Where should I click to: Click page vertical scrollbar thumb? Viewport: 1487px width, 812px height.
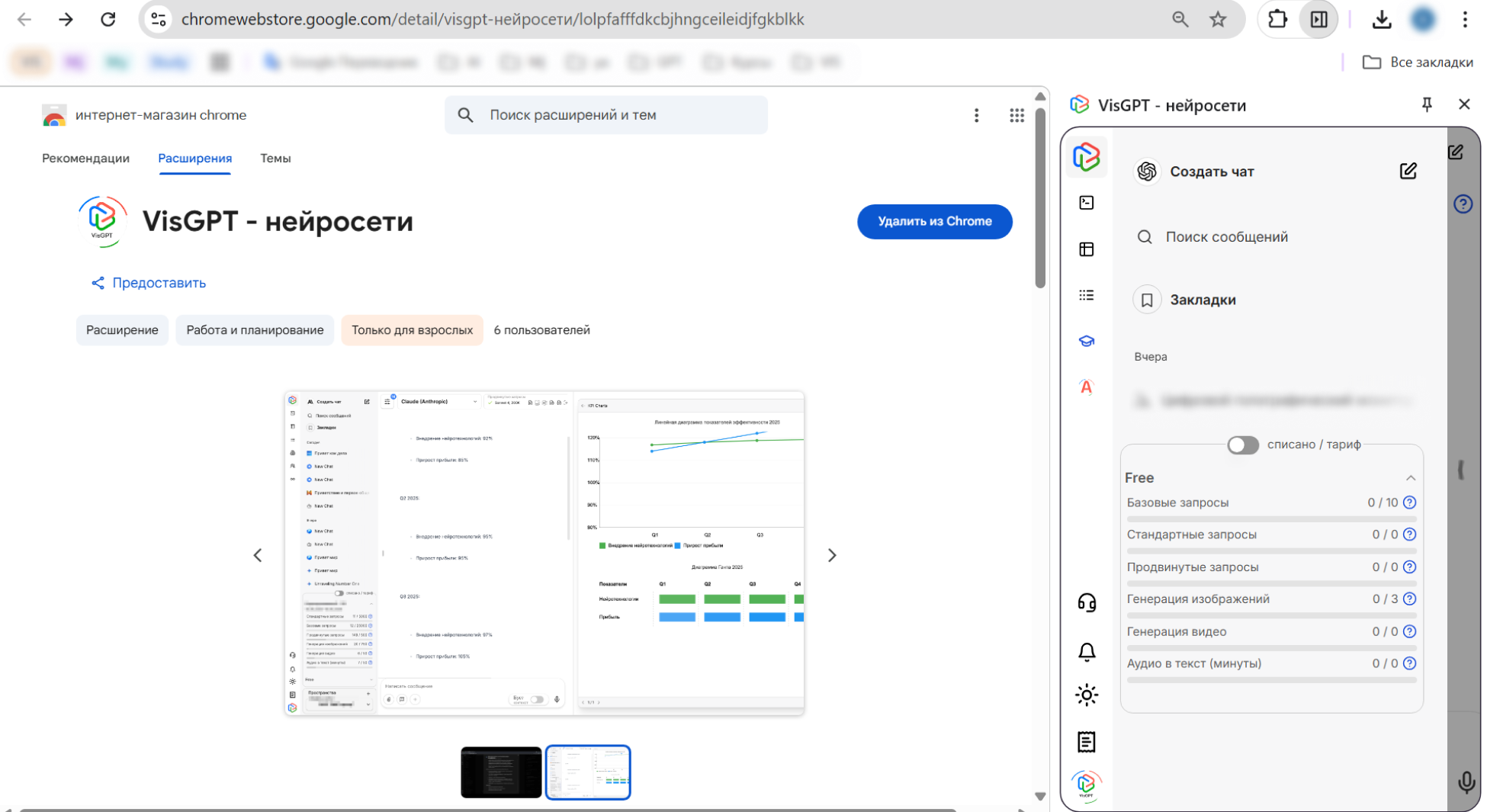click(x=1040, y=198)
